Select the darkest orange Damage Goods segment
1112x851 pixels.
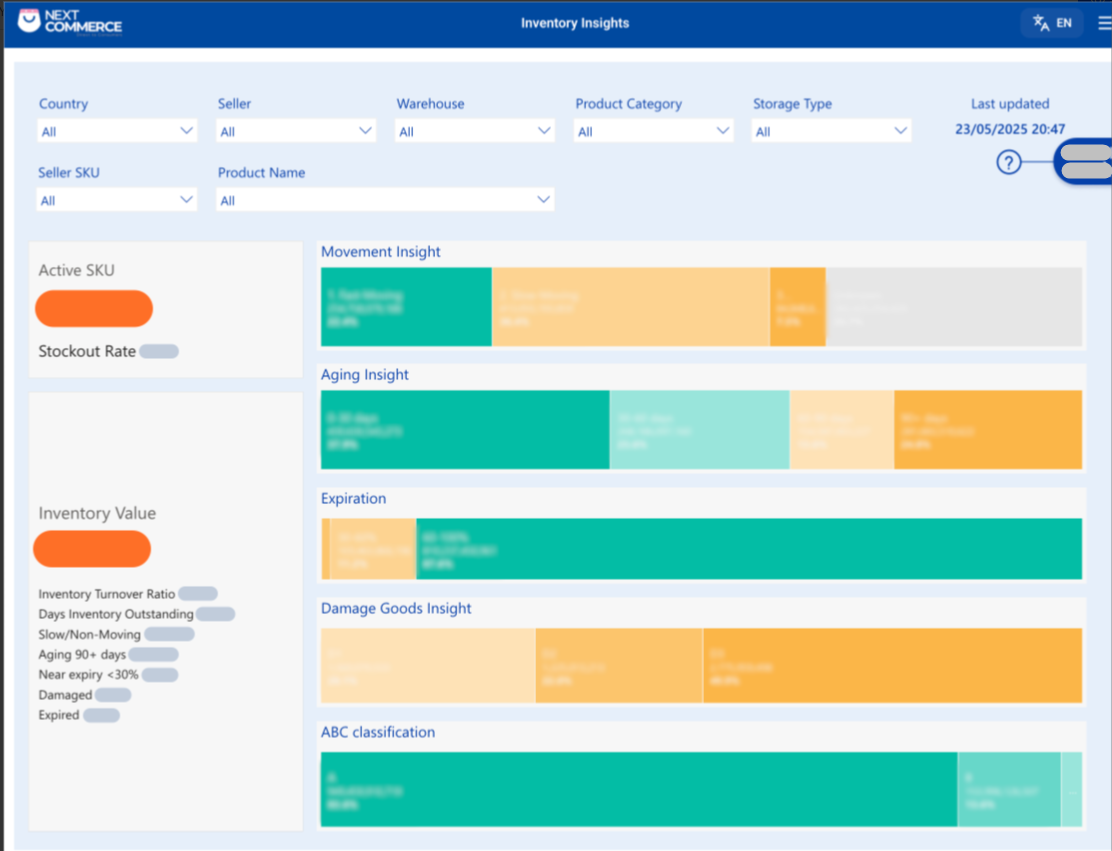pyautogui.click(x=892, y=666)
